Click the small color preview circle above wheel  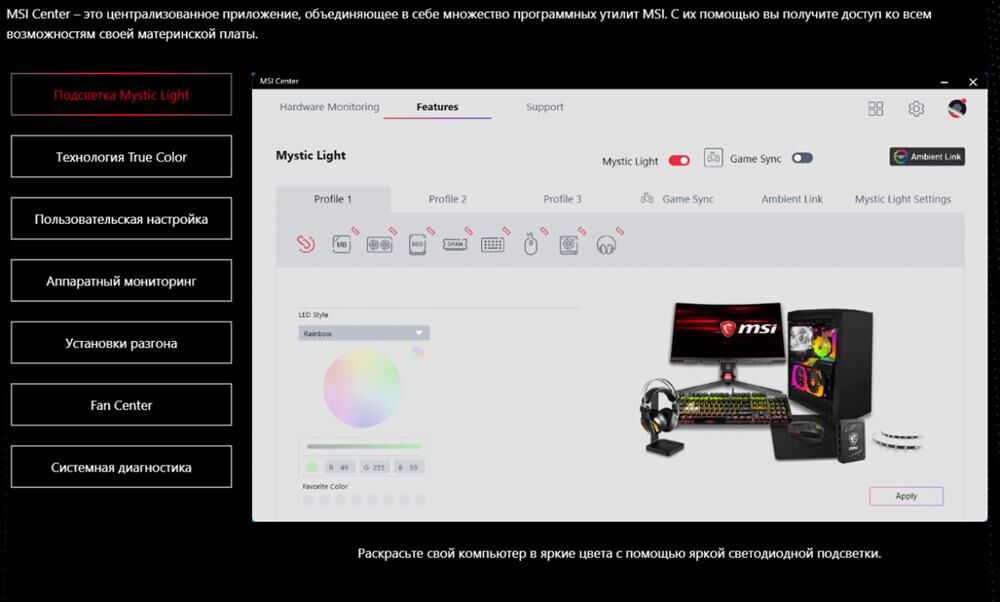[416, 353]
